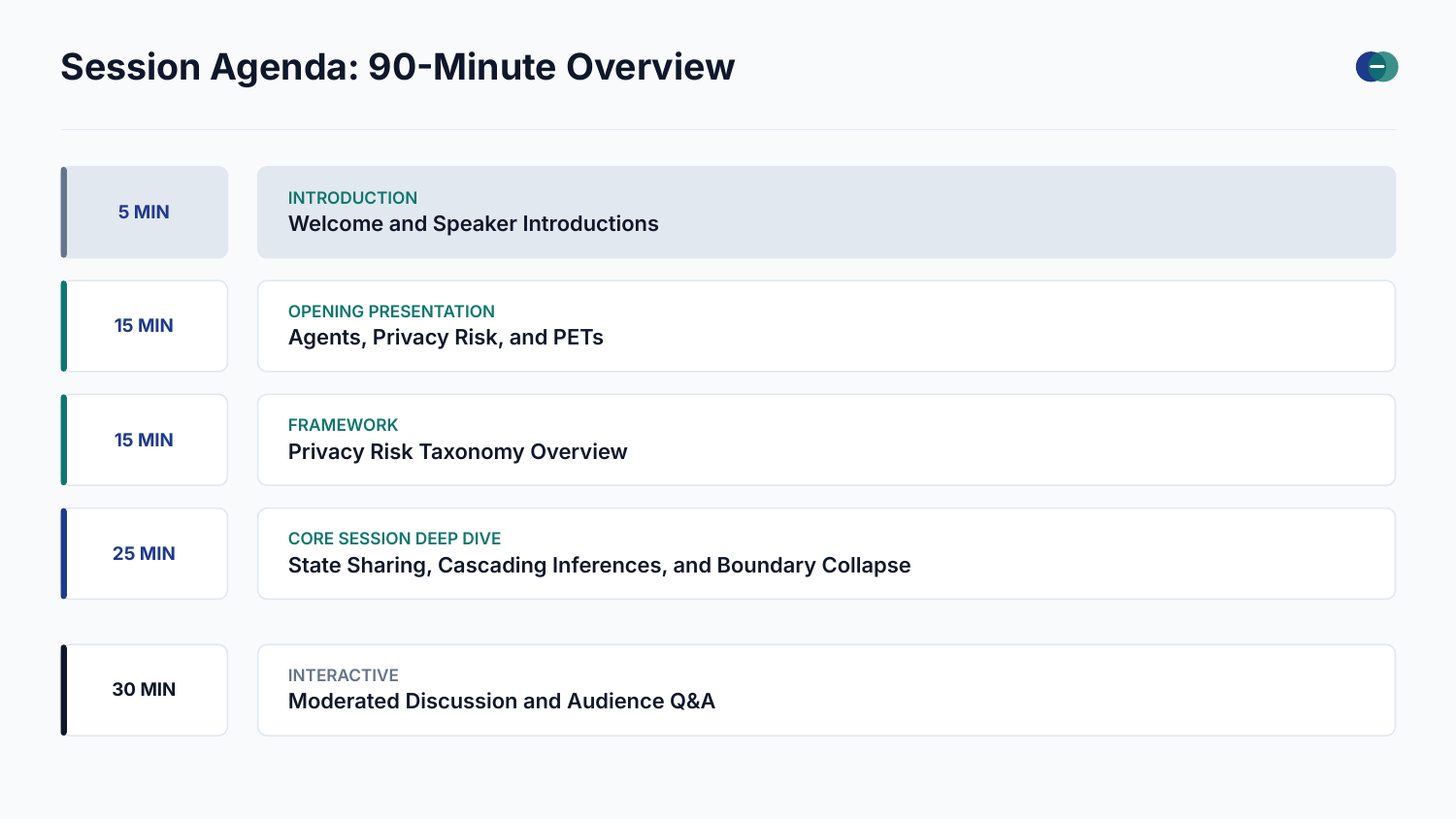Select "Privacy Risk Taxonomy Overview" text
1456x819 pixels.
pyautogui.click(x=457, y=452)
